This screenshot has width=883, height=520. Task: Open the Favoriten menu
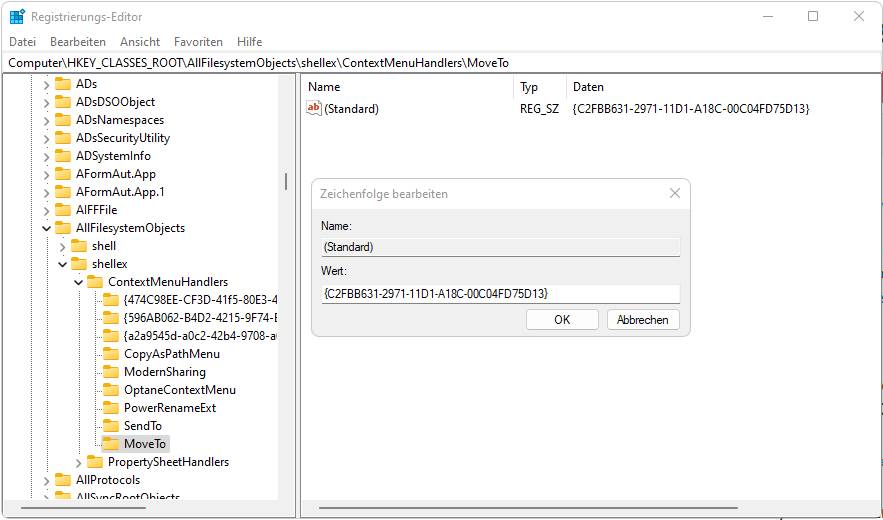(x=198, y=42)
